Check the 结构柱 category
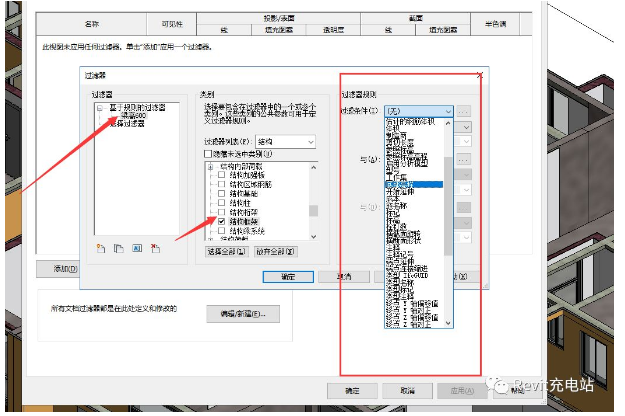Screen dimensions: 625x416 click(222, 203)
